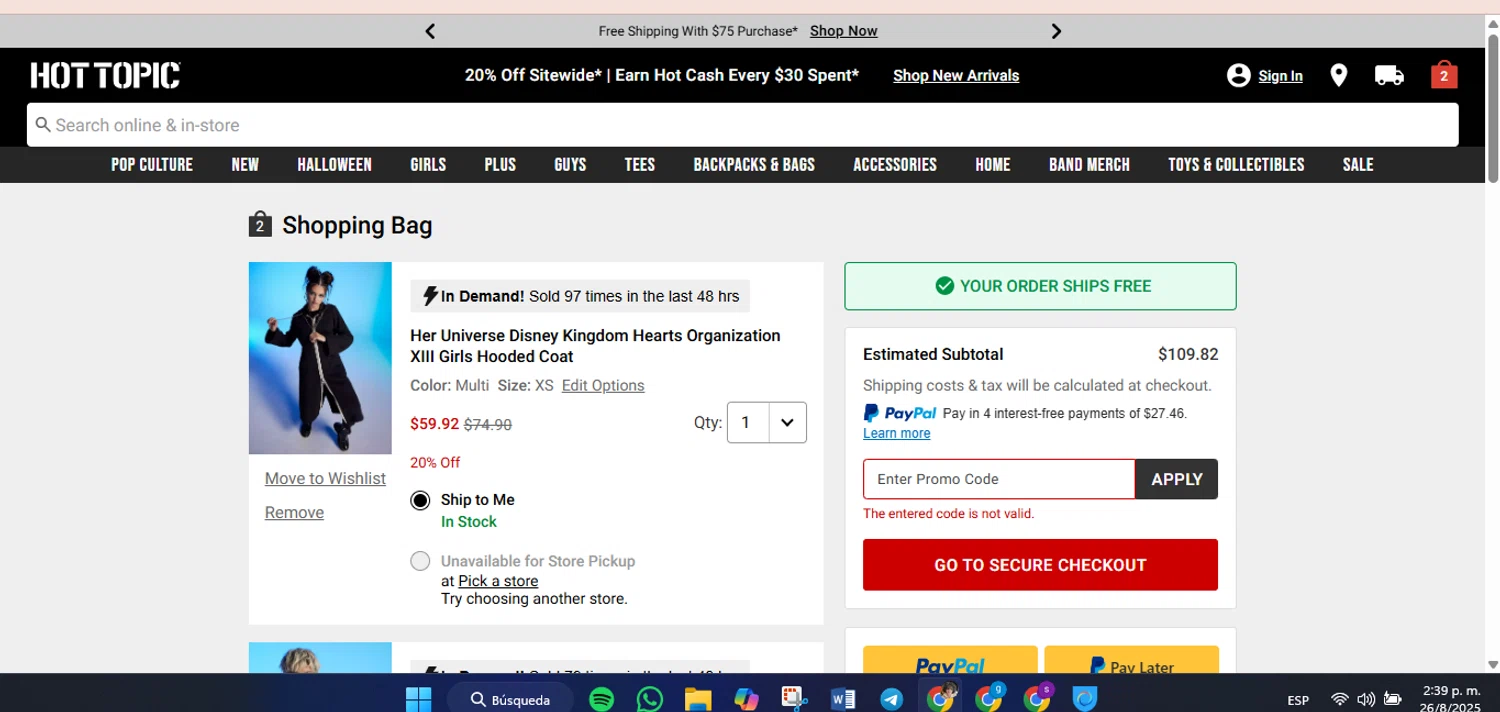The image size is (1500, 712).
Task: Go to previous promo banner message
Action: coord(430,31)
